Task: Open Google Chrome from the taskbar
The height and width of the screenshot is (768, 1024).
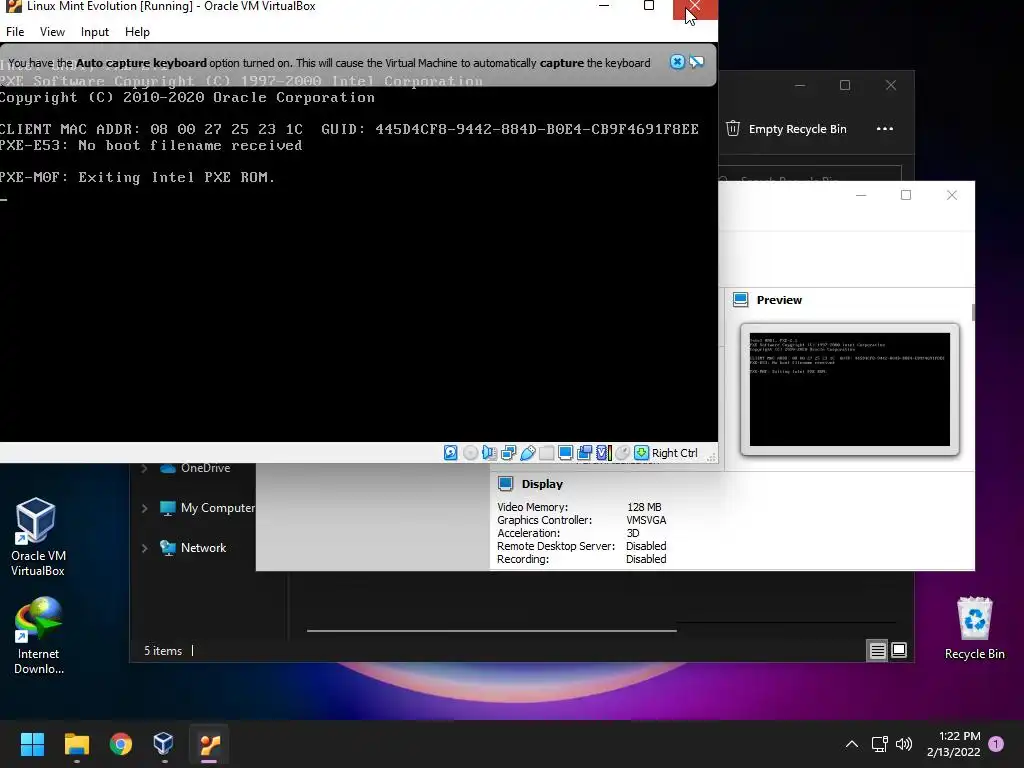Action: (x=121, y=744)
